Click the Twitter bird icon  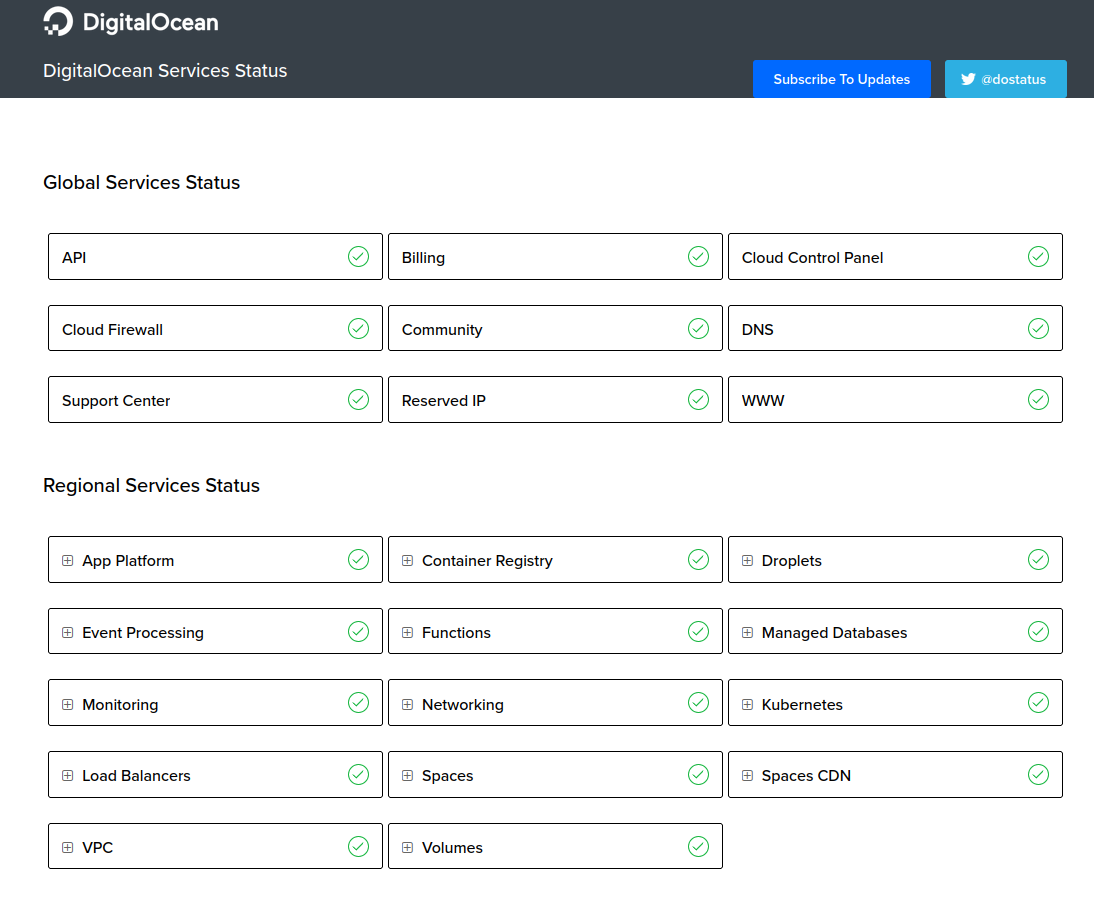pyautogui.click(x=968, y=79)
